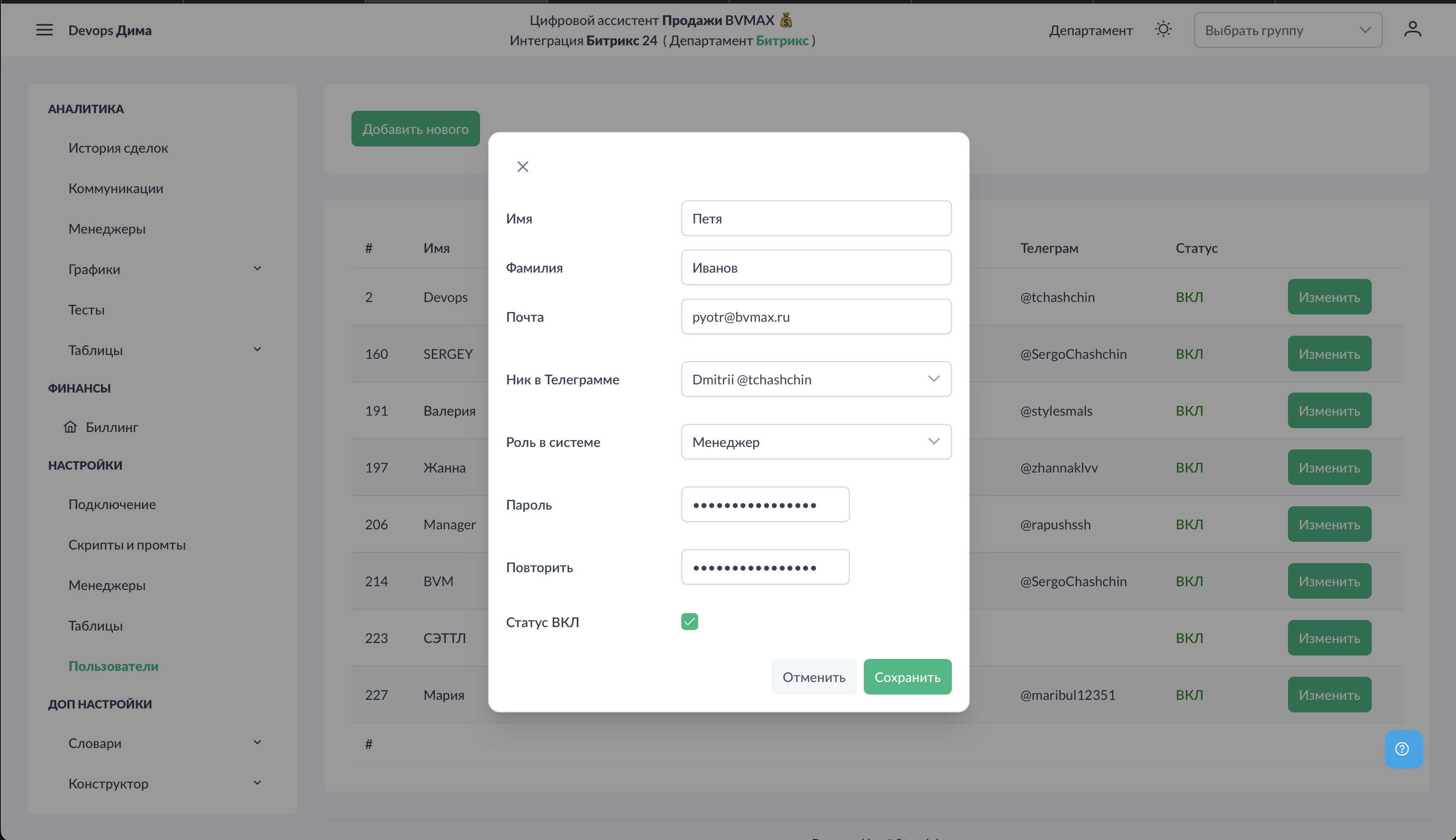Click the Почта email input field
1456x840 pixels.
point(815,317)
